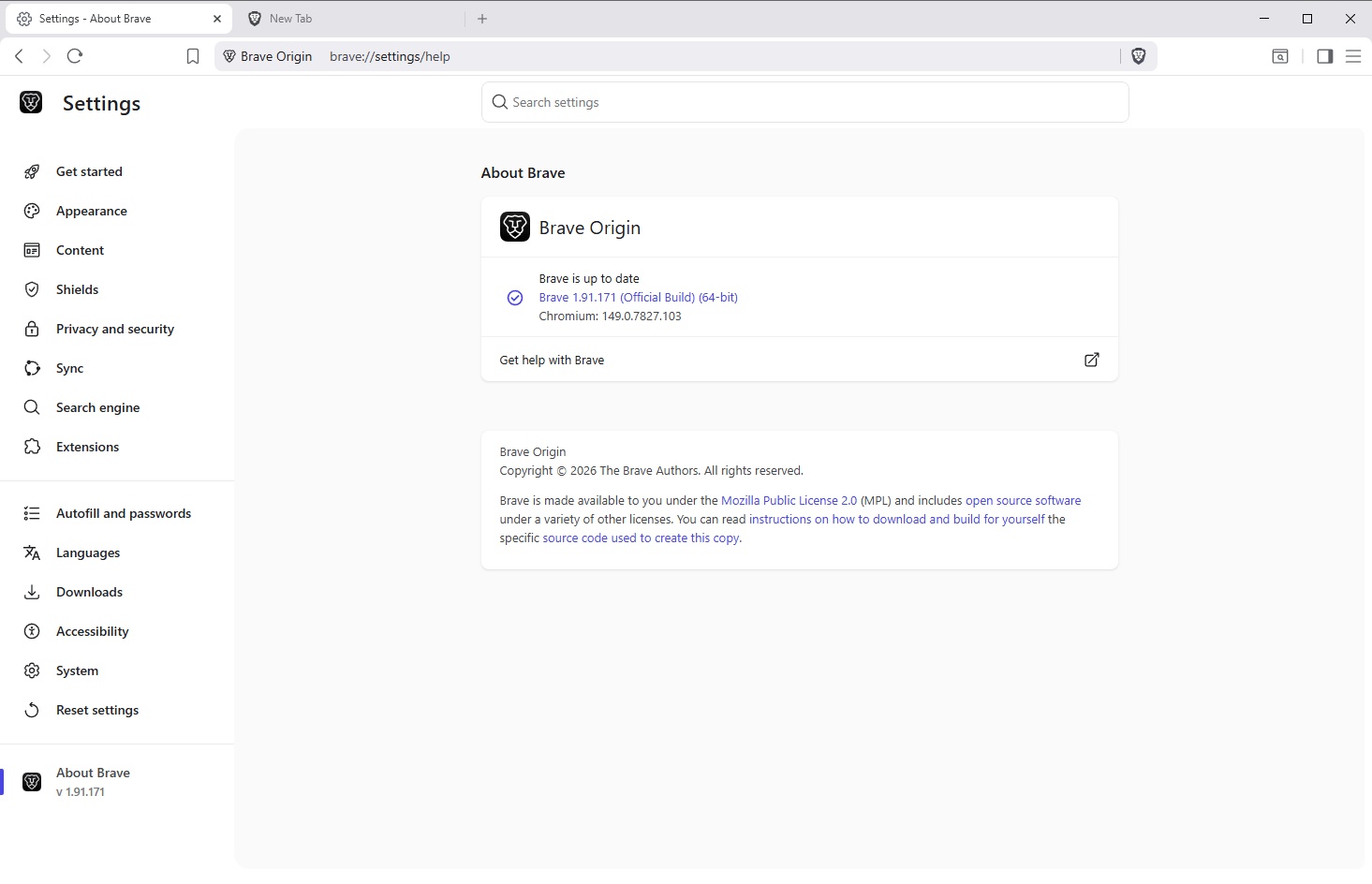Go to Privacy and security settings

(x=117, y=329)
